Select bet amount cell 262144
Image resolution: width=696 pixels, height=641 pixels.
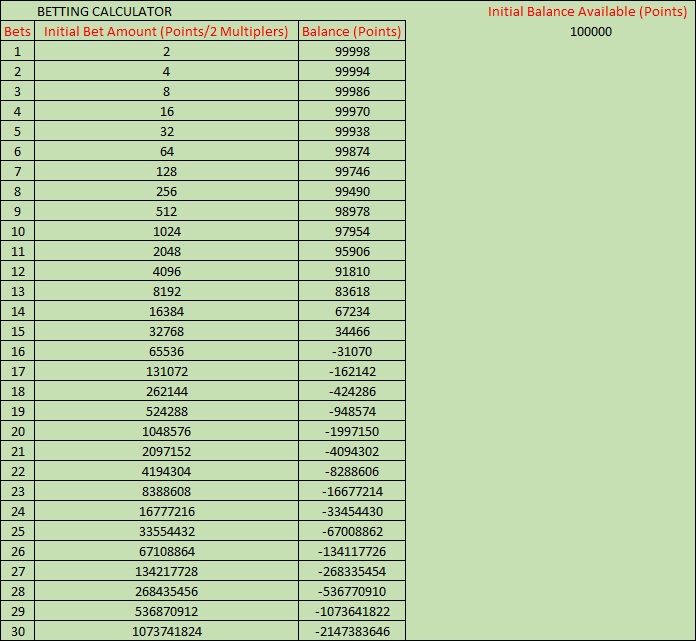click(166, 391)
